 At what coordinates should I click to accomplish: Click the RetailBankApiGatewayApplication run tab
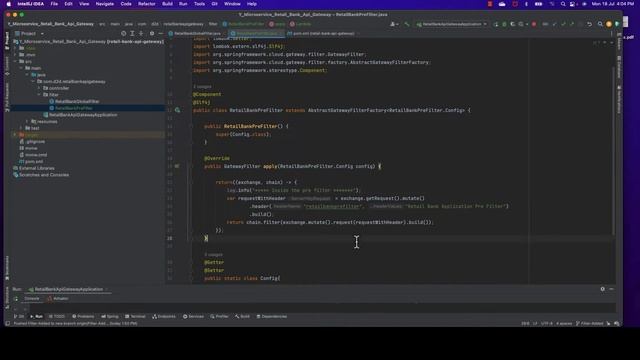(68, 289)
